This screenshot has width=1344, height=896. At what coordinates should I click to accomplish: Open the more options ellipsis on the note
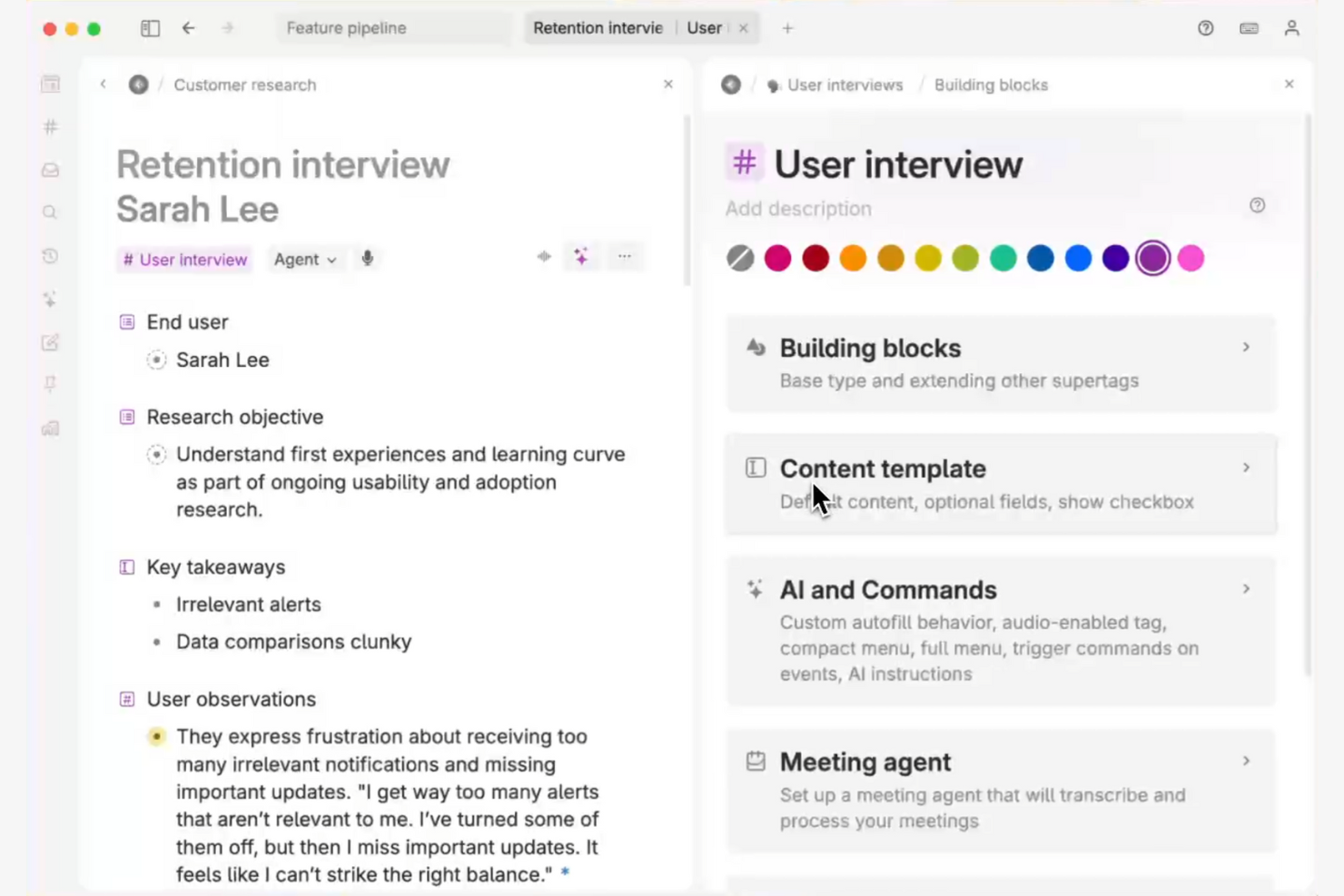(625, 257)
